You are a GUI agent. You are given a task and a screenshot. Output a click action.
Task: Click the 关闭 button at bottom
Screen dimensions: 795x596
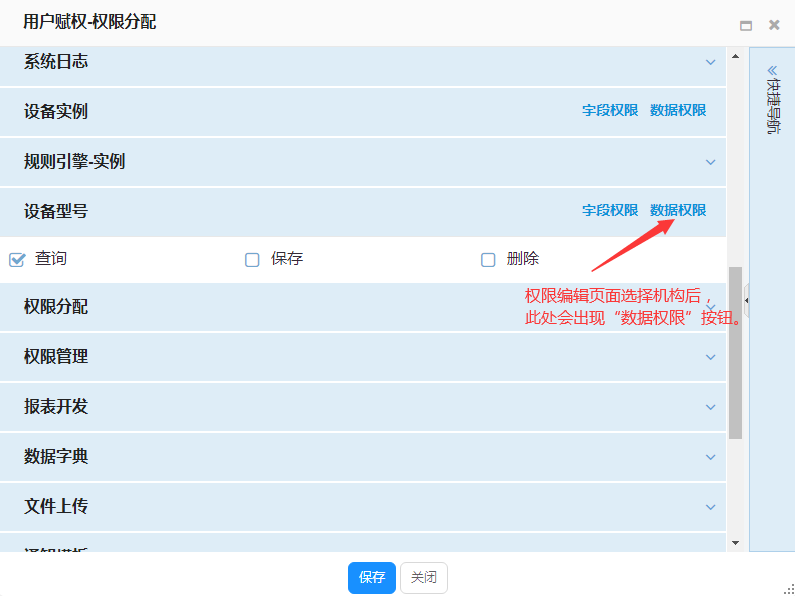coord(424,578)
